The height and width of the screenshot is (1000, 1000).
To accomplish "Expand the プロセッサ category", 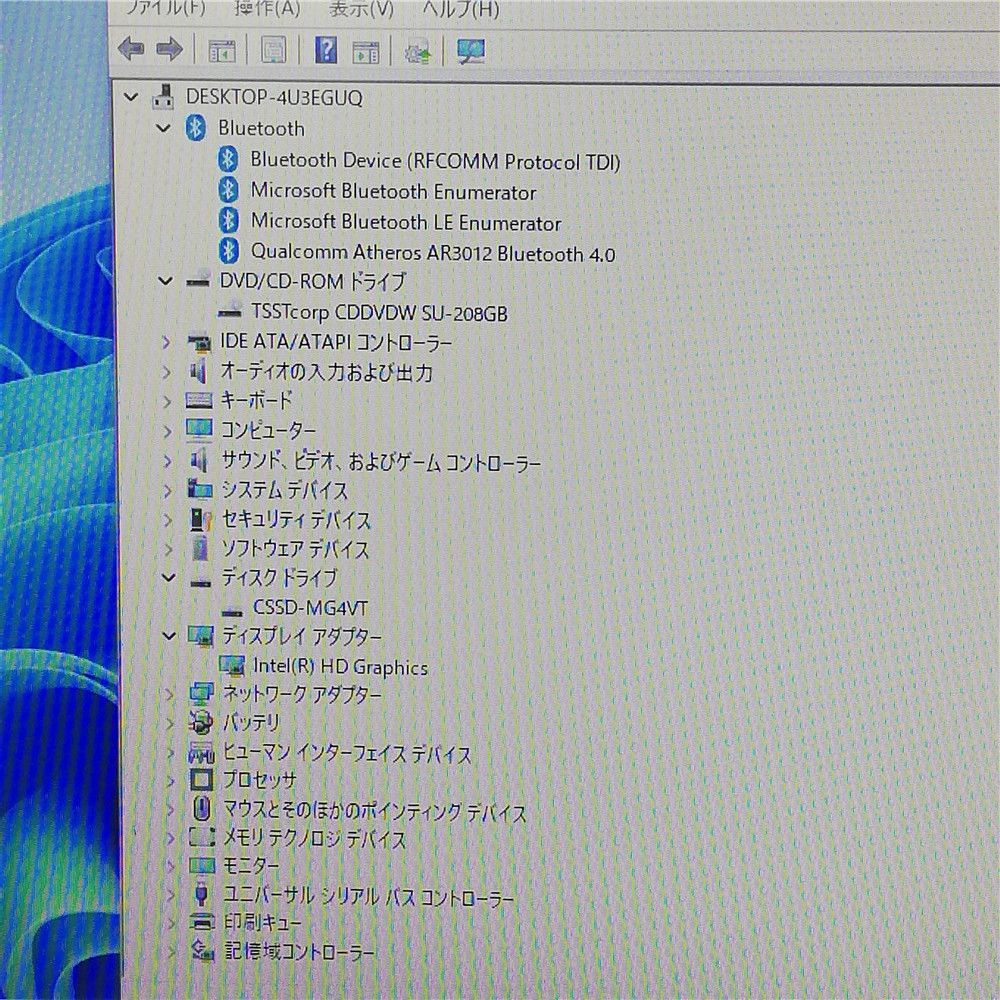I will coord(170,780).
